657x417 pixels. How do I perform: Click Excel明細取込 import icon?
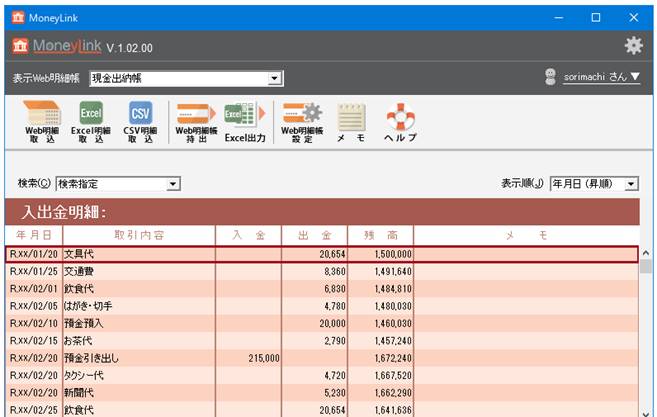click(x=91, y=122)
